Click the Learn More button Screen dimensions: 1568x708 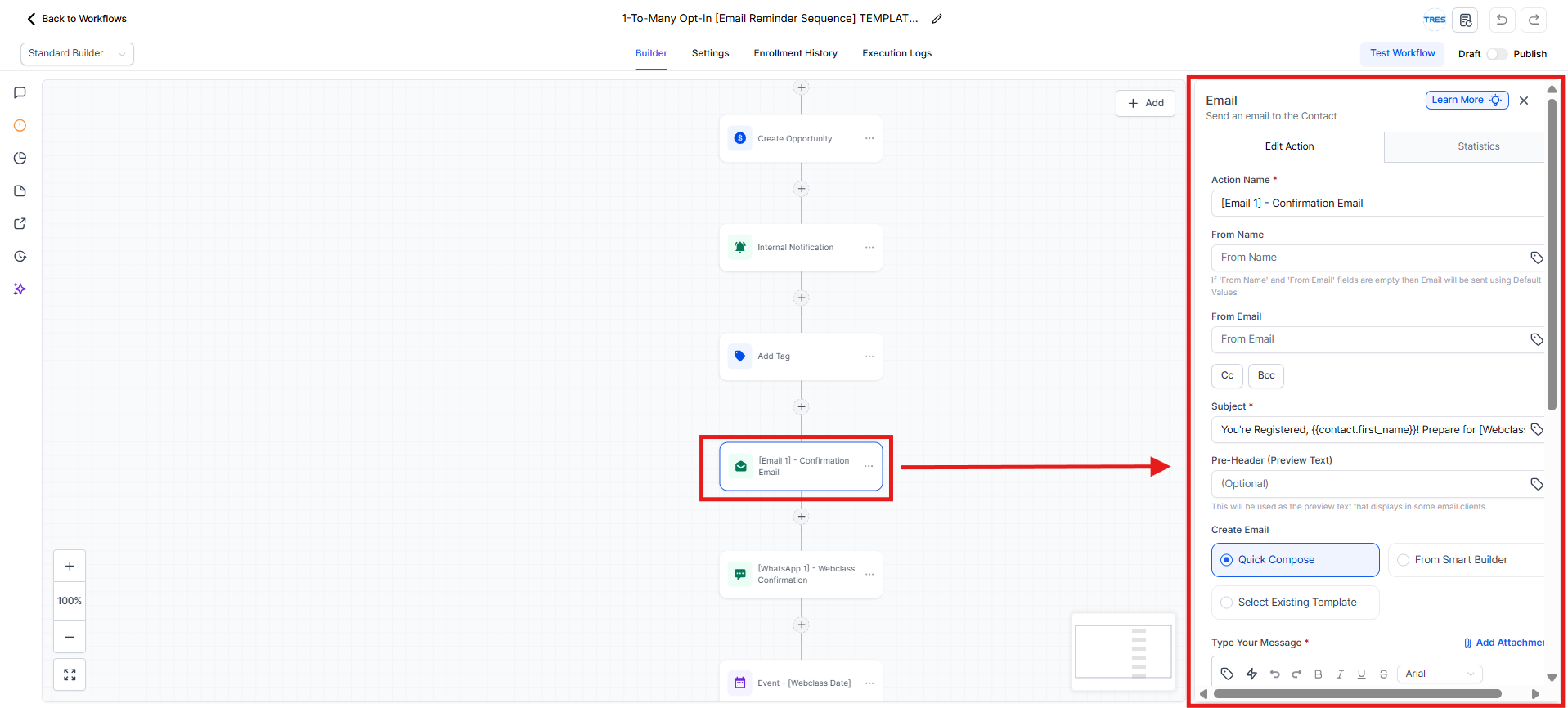point(1467,100)
